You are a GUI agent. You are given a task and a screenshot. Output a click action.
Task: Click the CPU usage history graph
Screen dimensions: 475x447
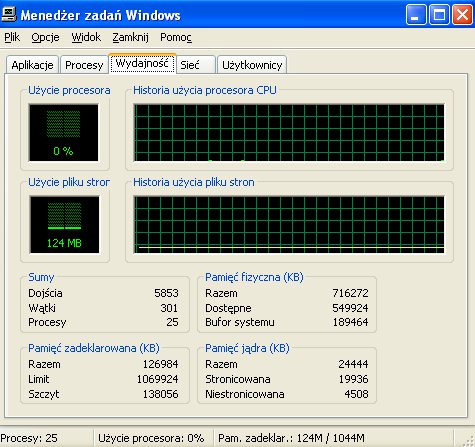click(289, 132)
